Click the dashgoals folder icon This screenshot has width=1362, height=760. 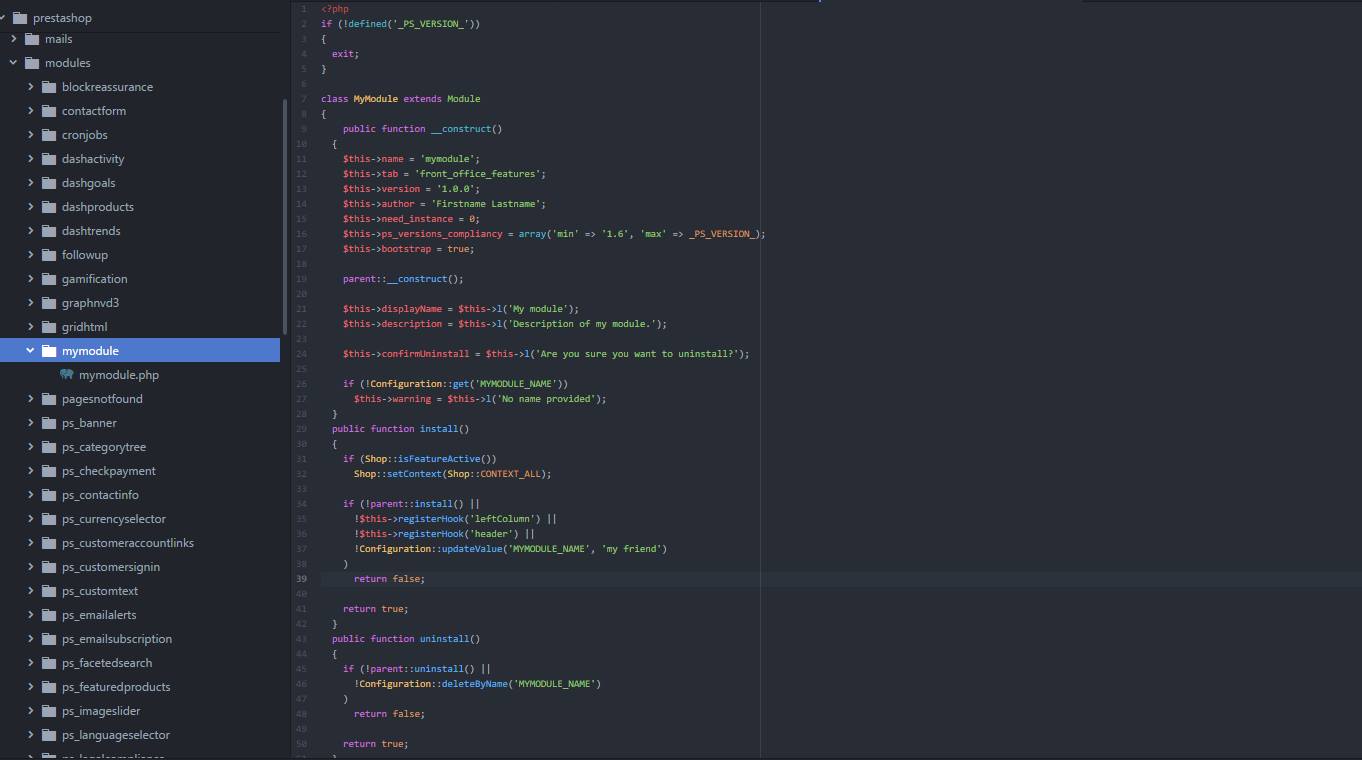[49, 183]
